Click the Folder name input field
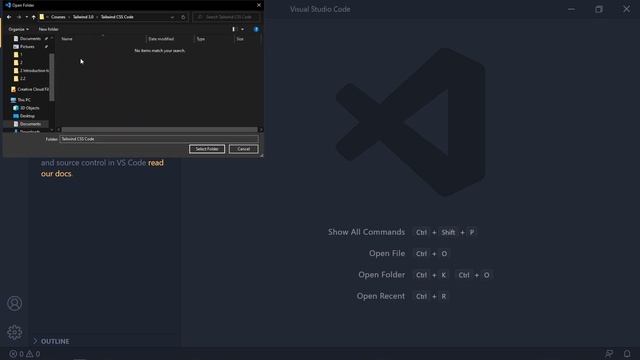 [x=159, y=139]
